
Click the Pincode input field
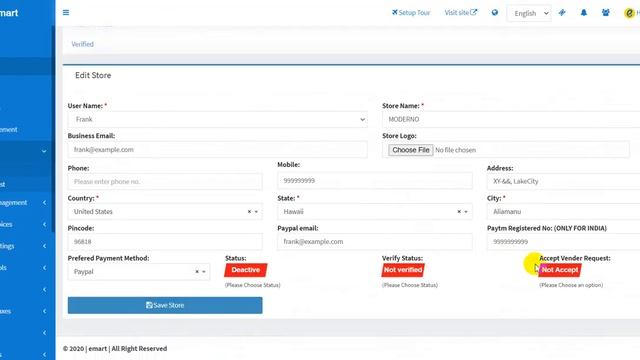pos(165,242)
